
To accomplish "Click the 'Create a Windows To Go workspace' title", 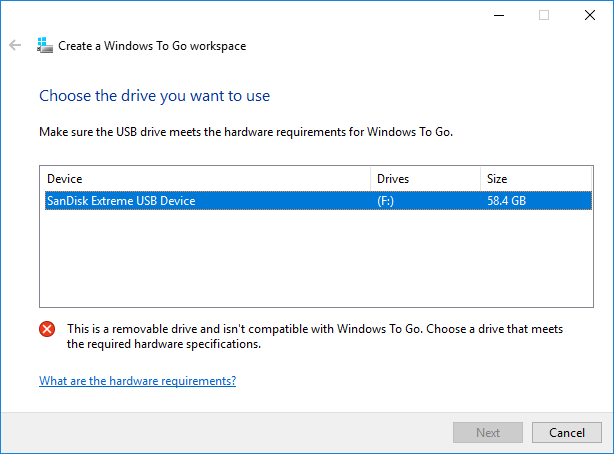I will coord(152,46).
